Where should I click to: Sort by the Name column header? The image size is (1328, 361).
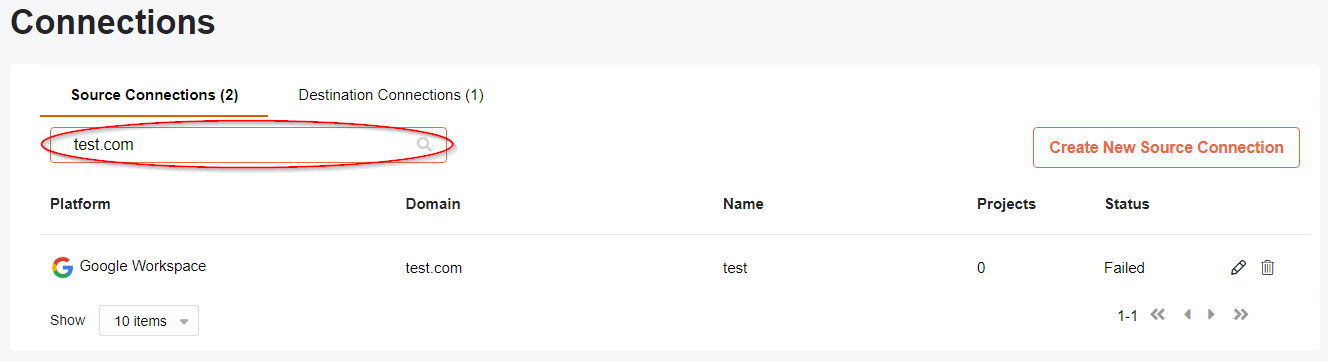tap(743, 204)
